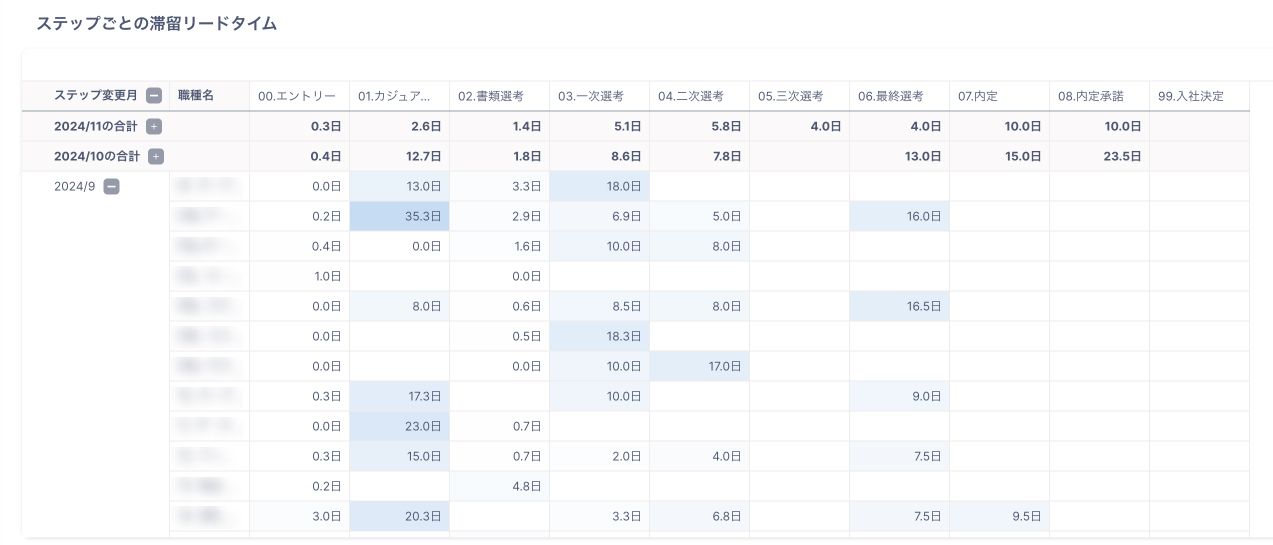Select the 05.三次選考 column header
The width and height of the screenshot is (1273, 545).
(791, 96)
